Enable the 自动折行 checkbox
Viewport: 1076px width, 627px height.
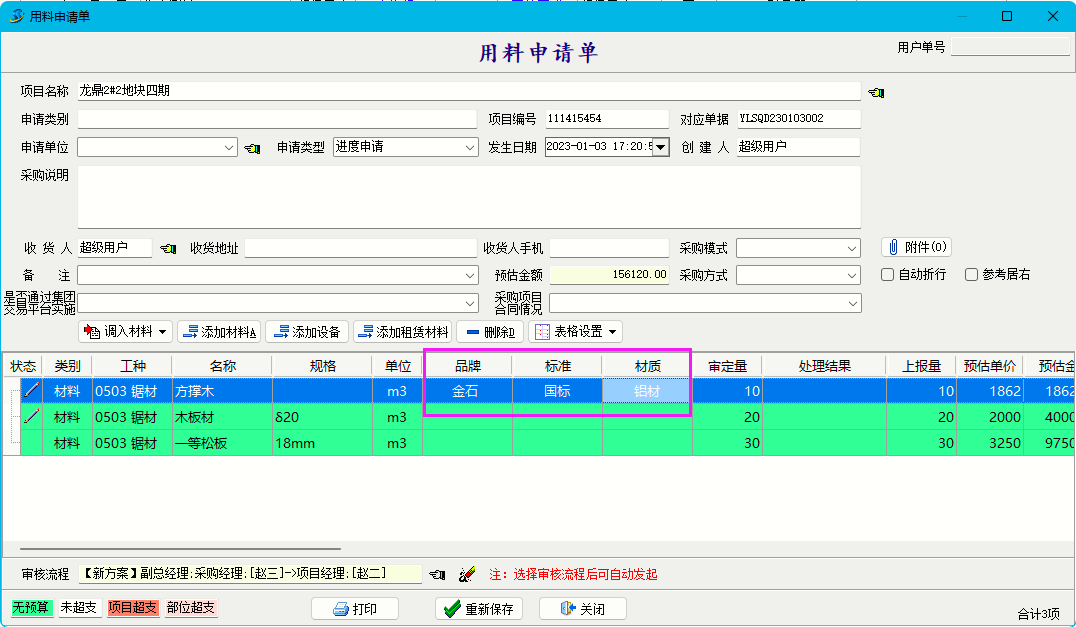[887, 275]
